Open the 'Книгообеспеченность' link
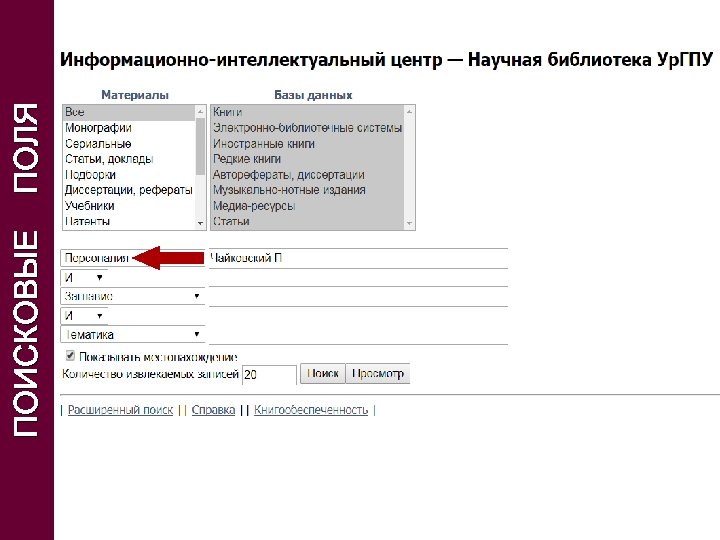720x540 pixels. coord(311,410)
